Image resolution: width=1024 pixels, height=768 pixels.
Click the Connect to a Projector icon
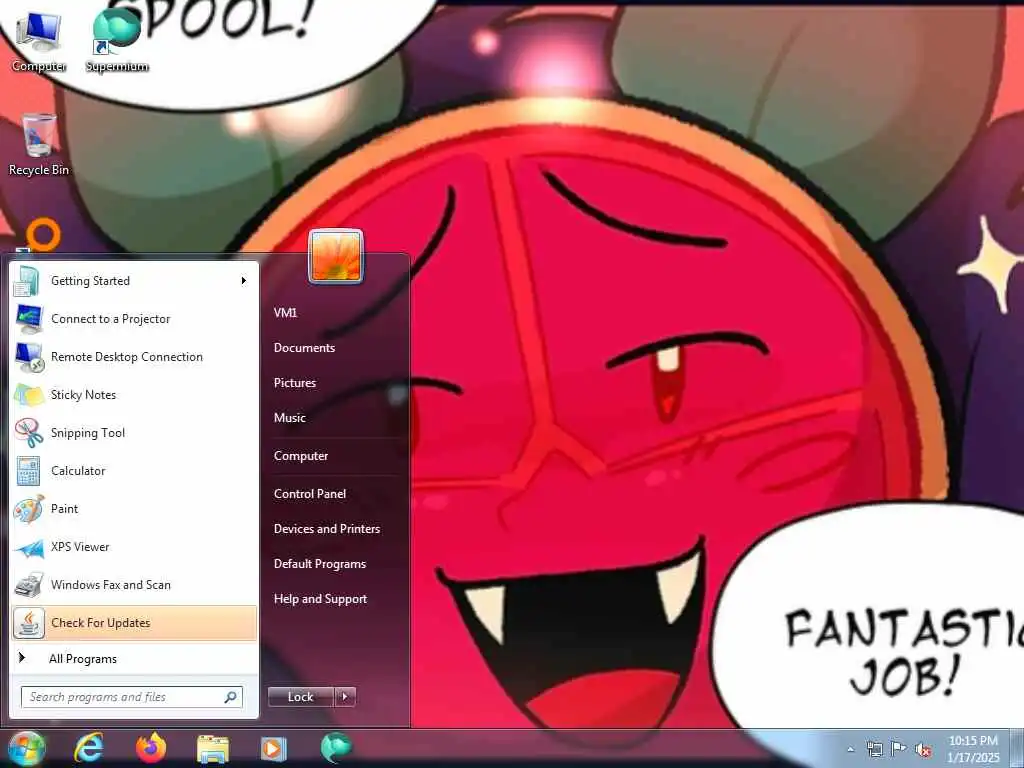click(x=28, y=319)
